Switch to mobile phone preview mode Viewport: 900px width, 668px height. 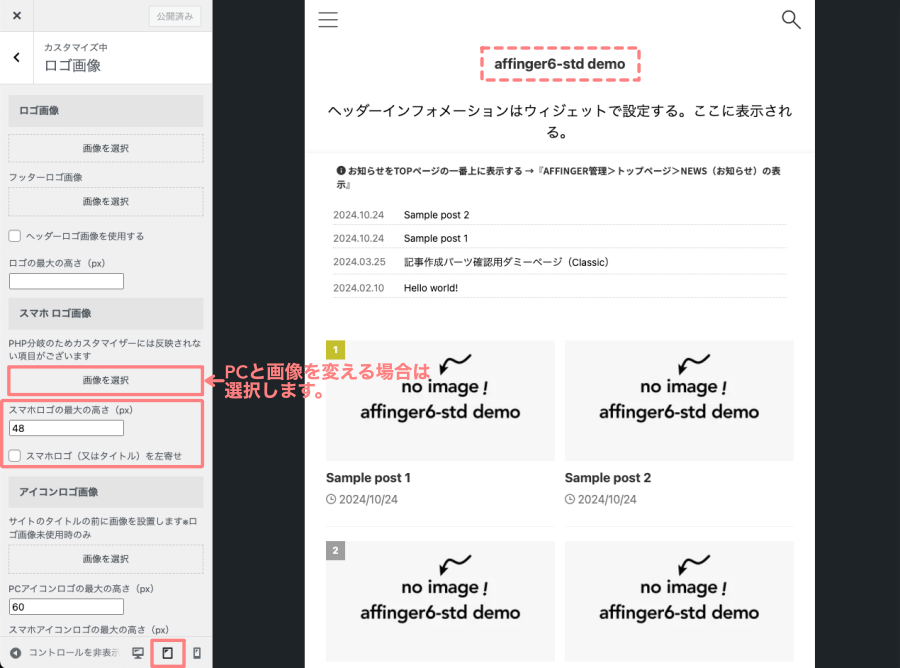coord(197,653)
